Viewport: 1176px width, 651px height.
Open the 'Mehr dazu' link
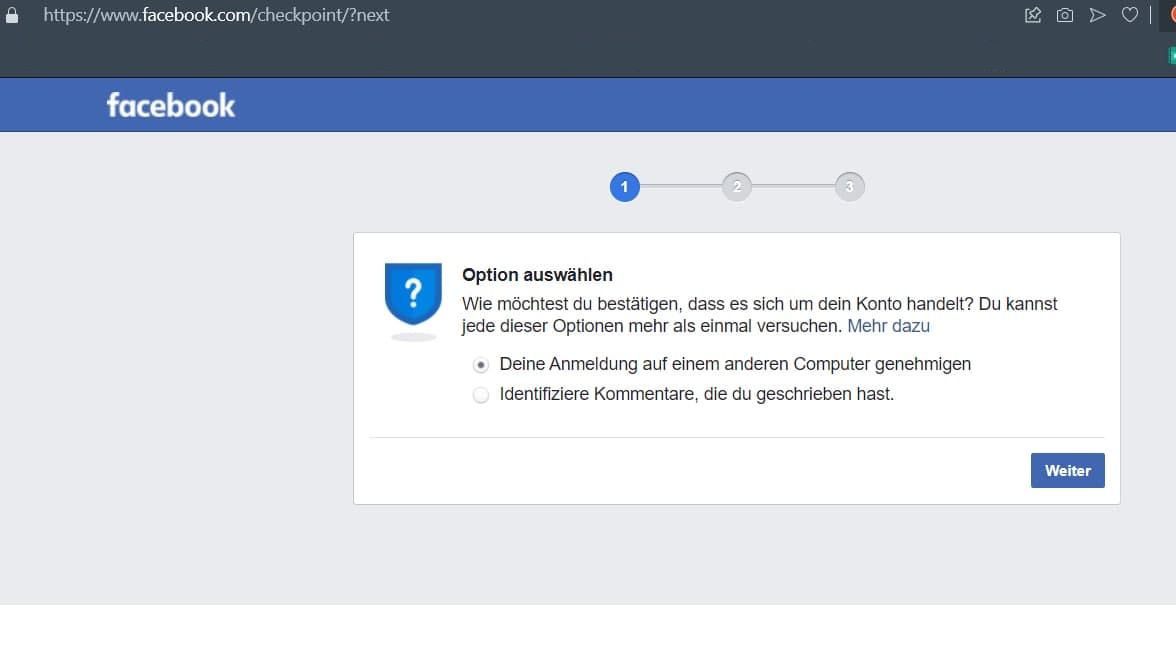coord(888,326)
